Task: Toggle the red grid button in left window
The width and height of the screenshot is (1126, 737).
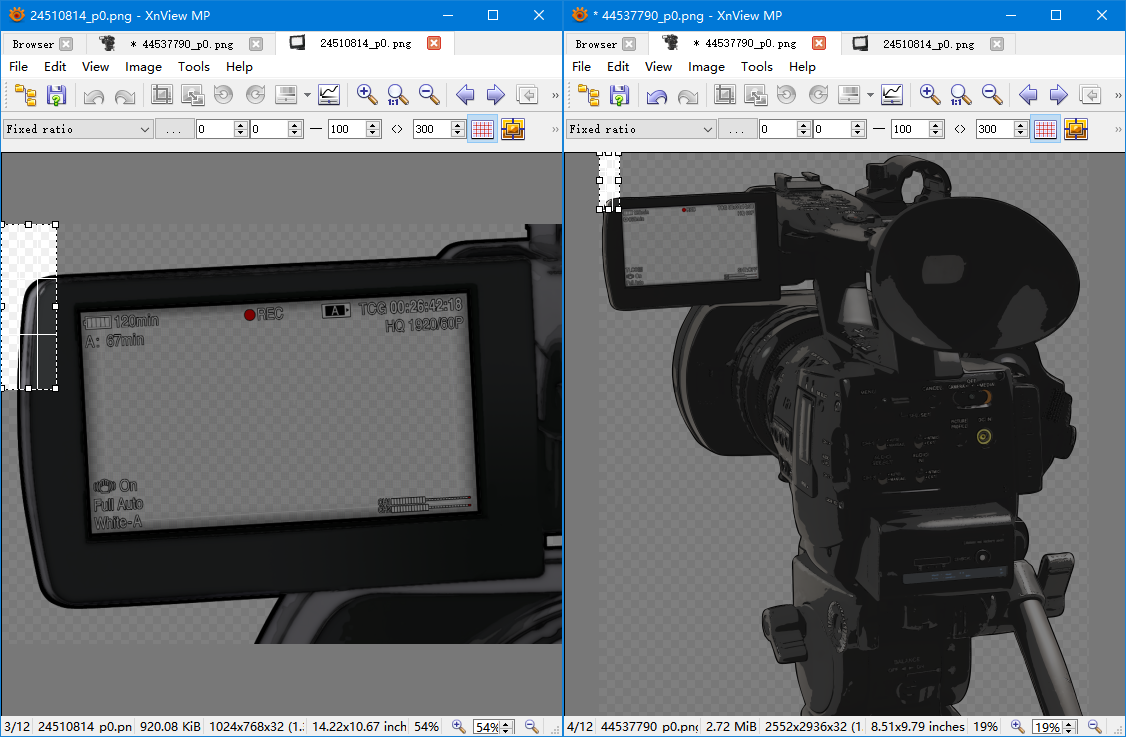Action: tap(482, 129)
